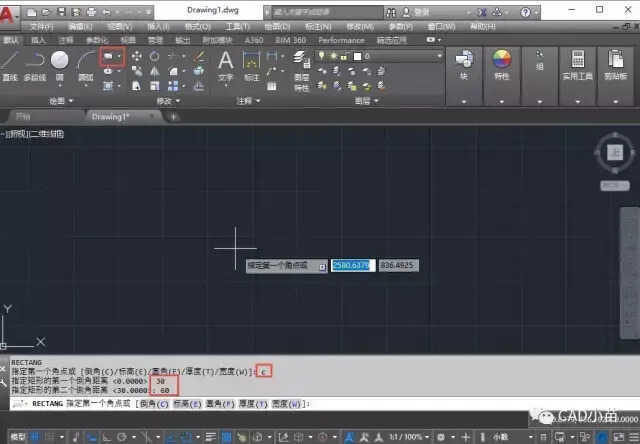Expand the 图层 (Layers) panel
Screen dimensions: 640x444
tap(367, 100)
